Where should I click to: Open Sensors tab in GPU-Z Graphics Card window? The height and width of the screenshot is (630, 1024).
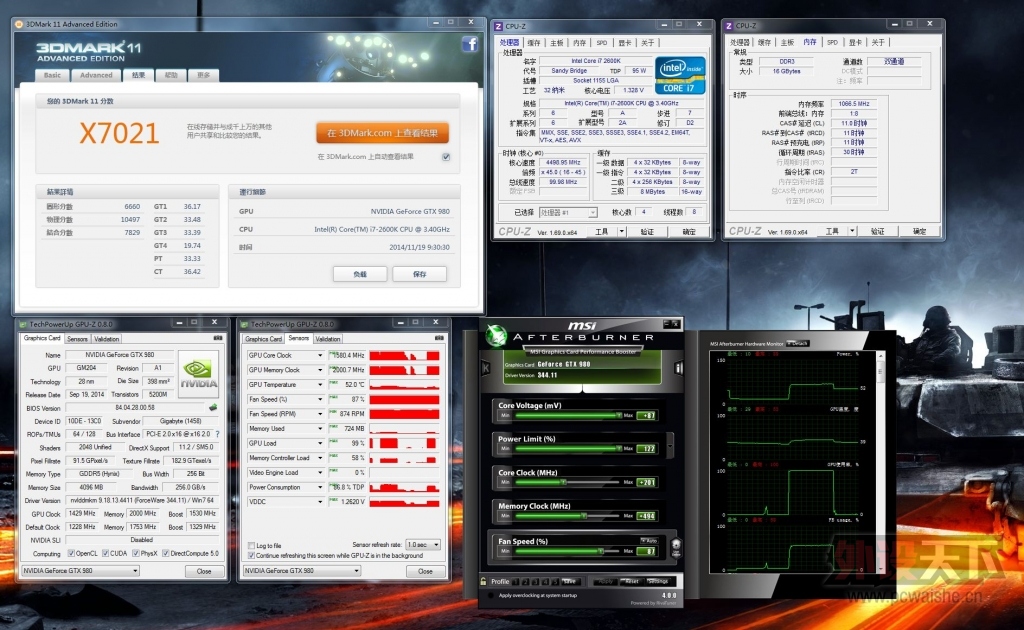pos(77,339)
